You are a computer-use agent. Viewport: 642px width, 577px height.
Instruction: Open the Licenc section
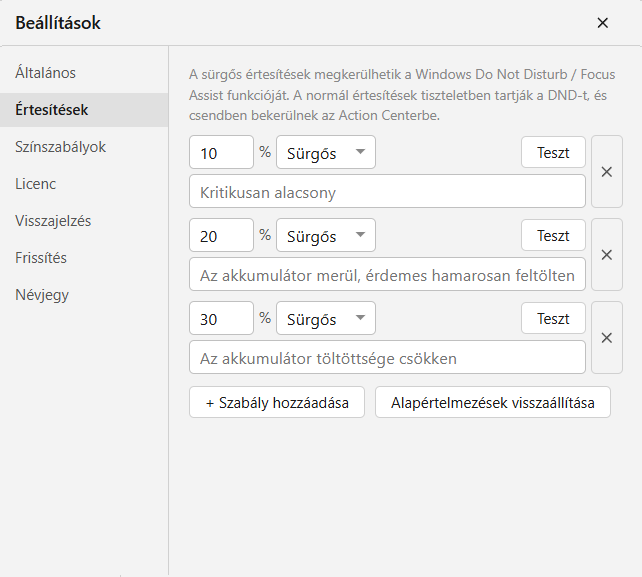point(84,184)
